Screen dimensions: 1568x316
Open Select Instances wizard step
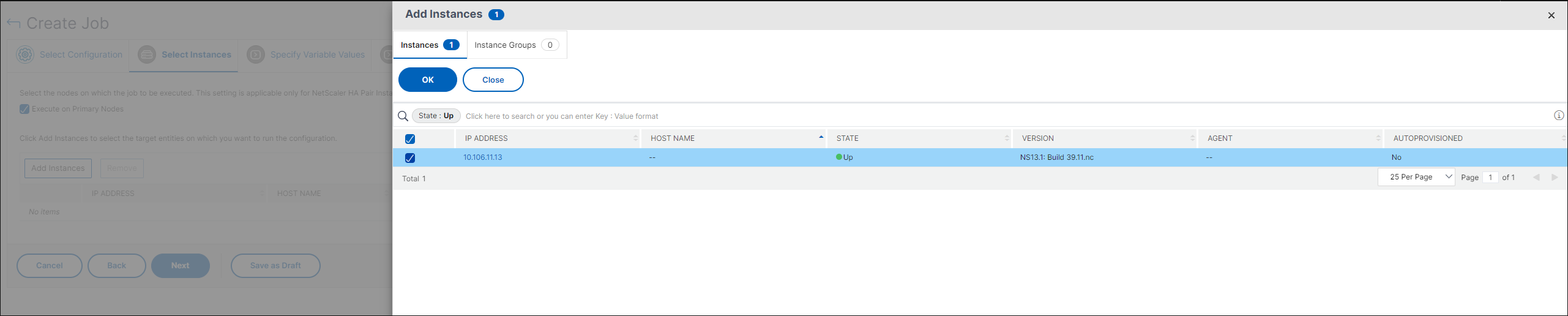[184, 55]
